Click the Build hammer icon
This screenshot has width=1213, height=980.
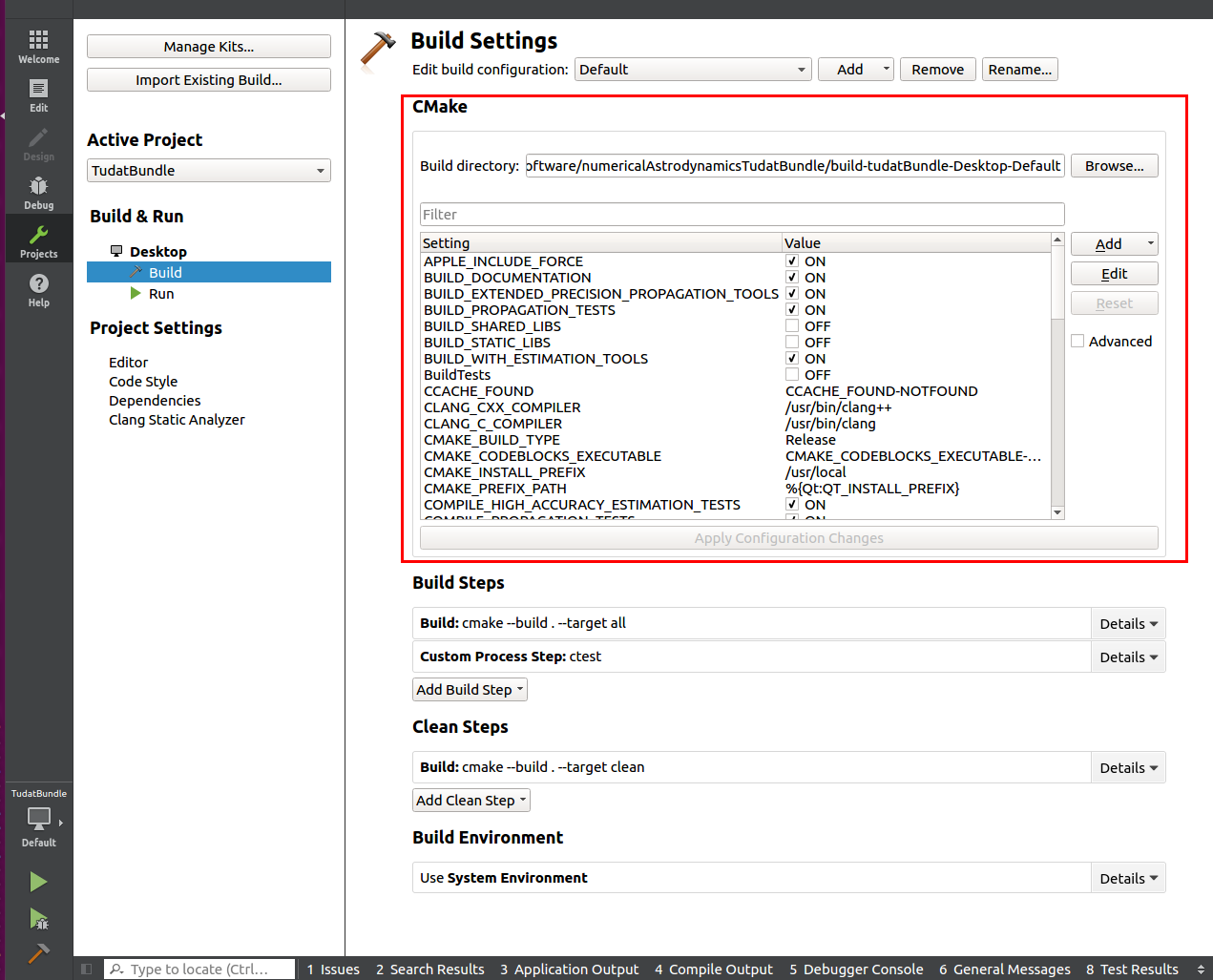pos(38,953)
